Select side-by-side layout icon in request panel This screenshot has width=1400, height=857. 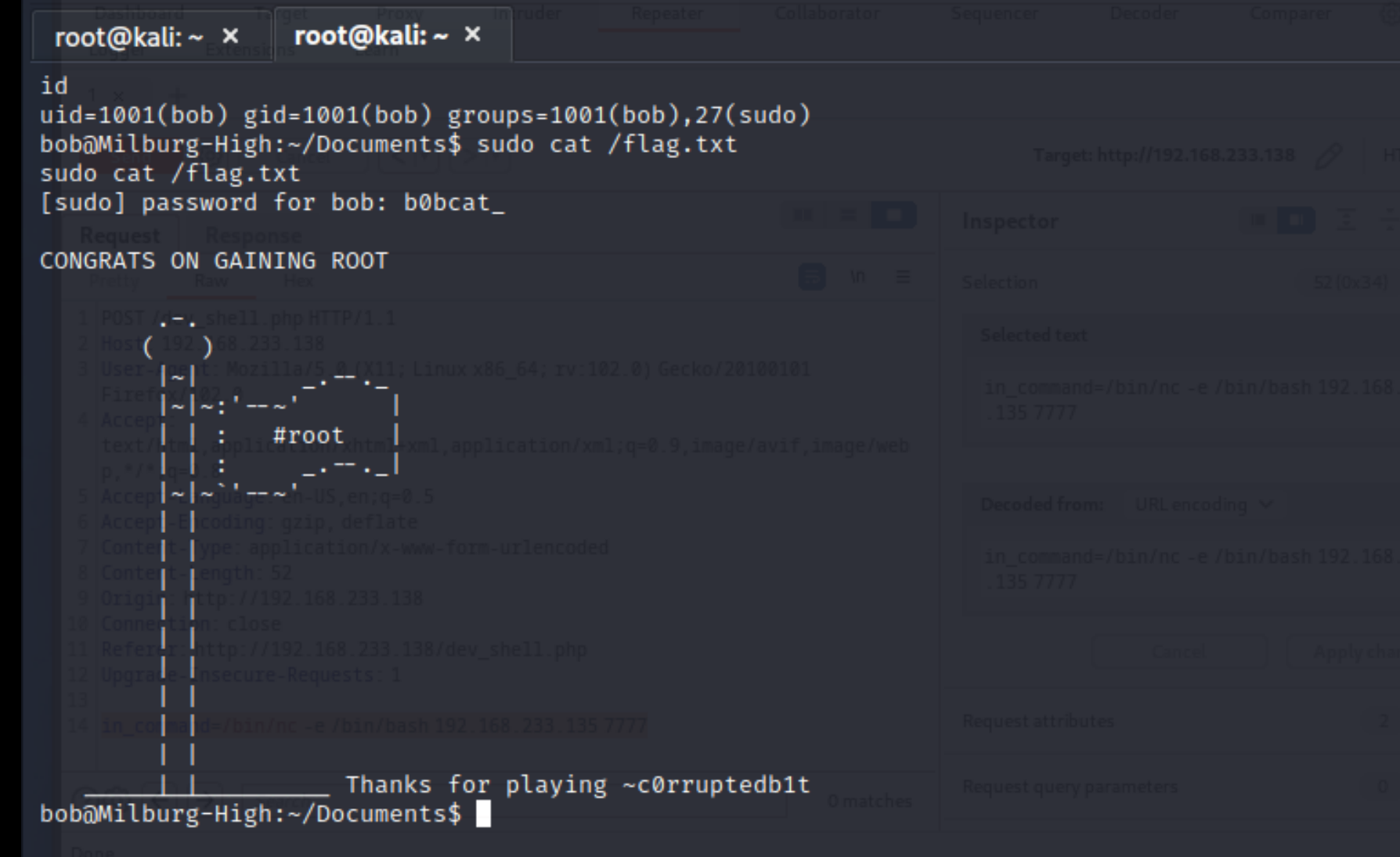click(x=803, y=215)
